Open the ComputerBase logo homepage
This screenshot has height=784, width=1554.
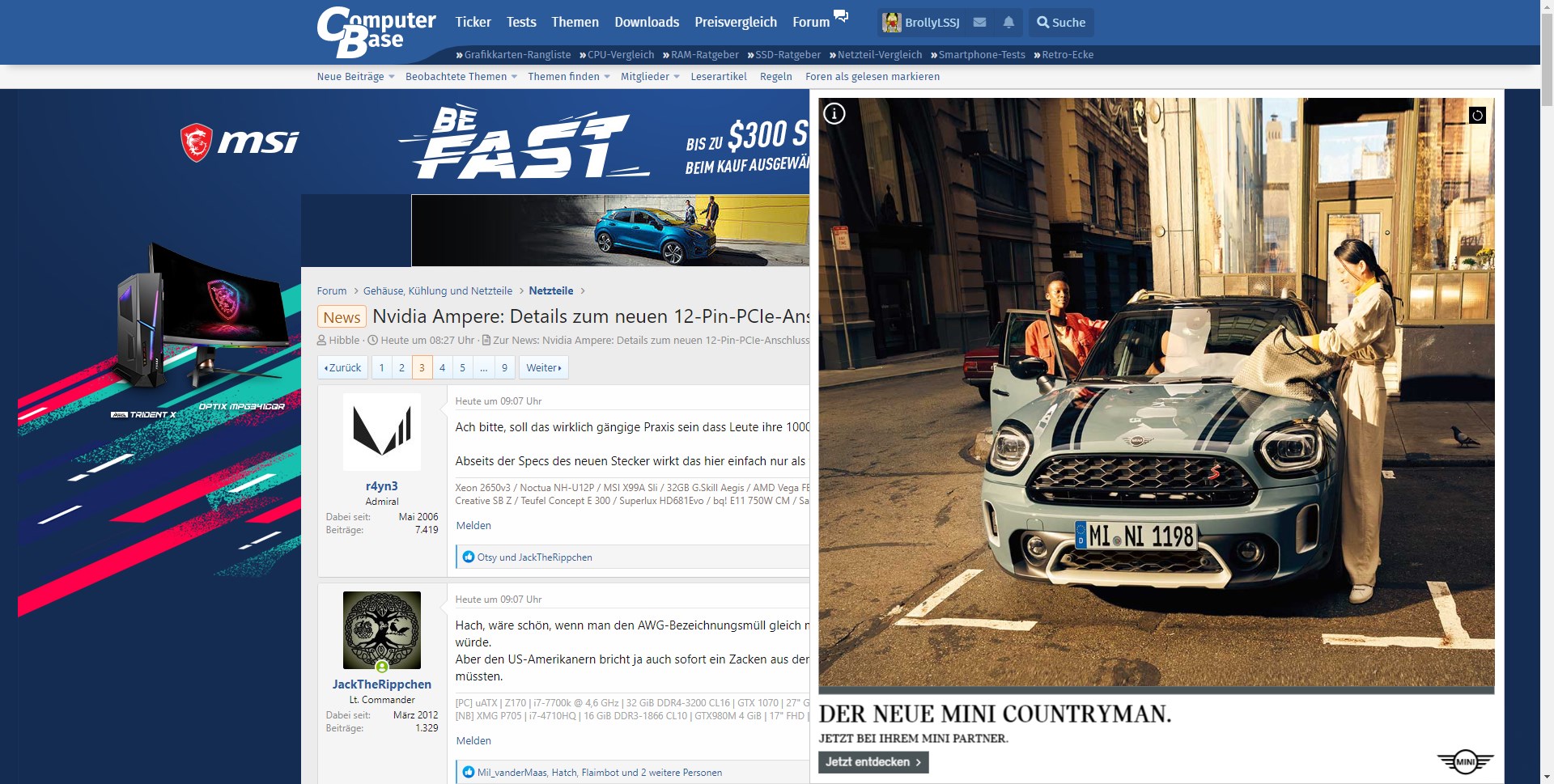point(376,32)
